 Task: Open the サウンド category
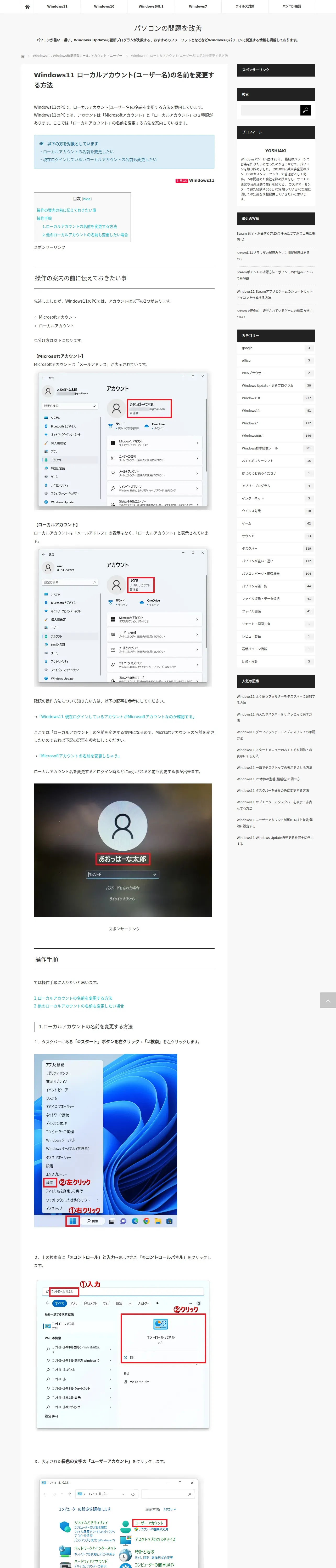276,536
